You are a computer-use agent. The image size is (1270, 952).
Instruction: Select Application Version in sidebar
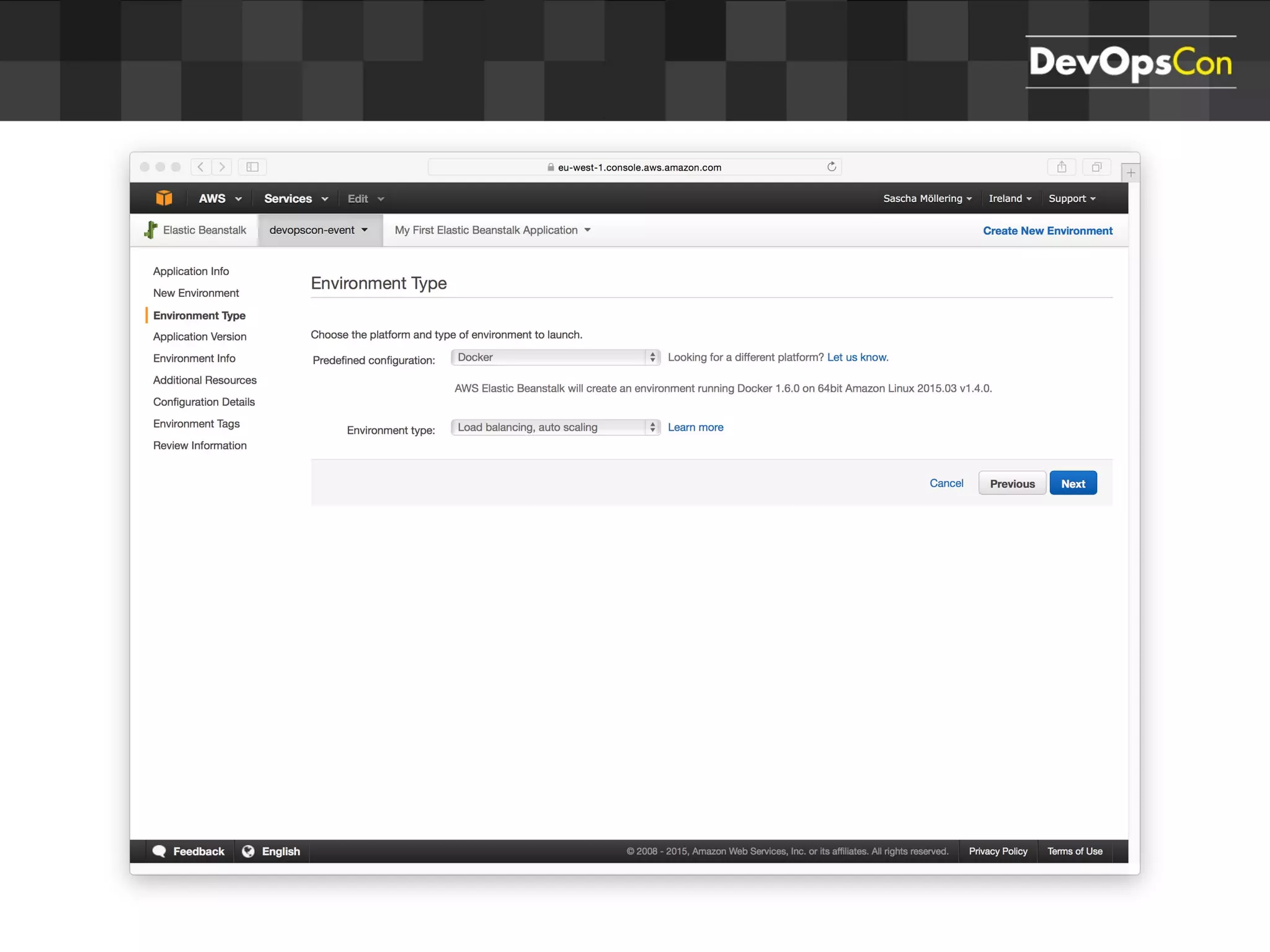pyautogui.click(x=200, y=337)
